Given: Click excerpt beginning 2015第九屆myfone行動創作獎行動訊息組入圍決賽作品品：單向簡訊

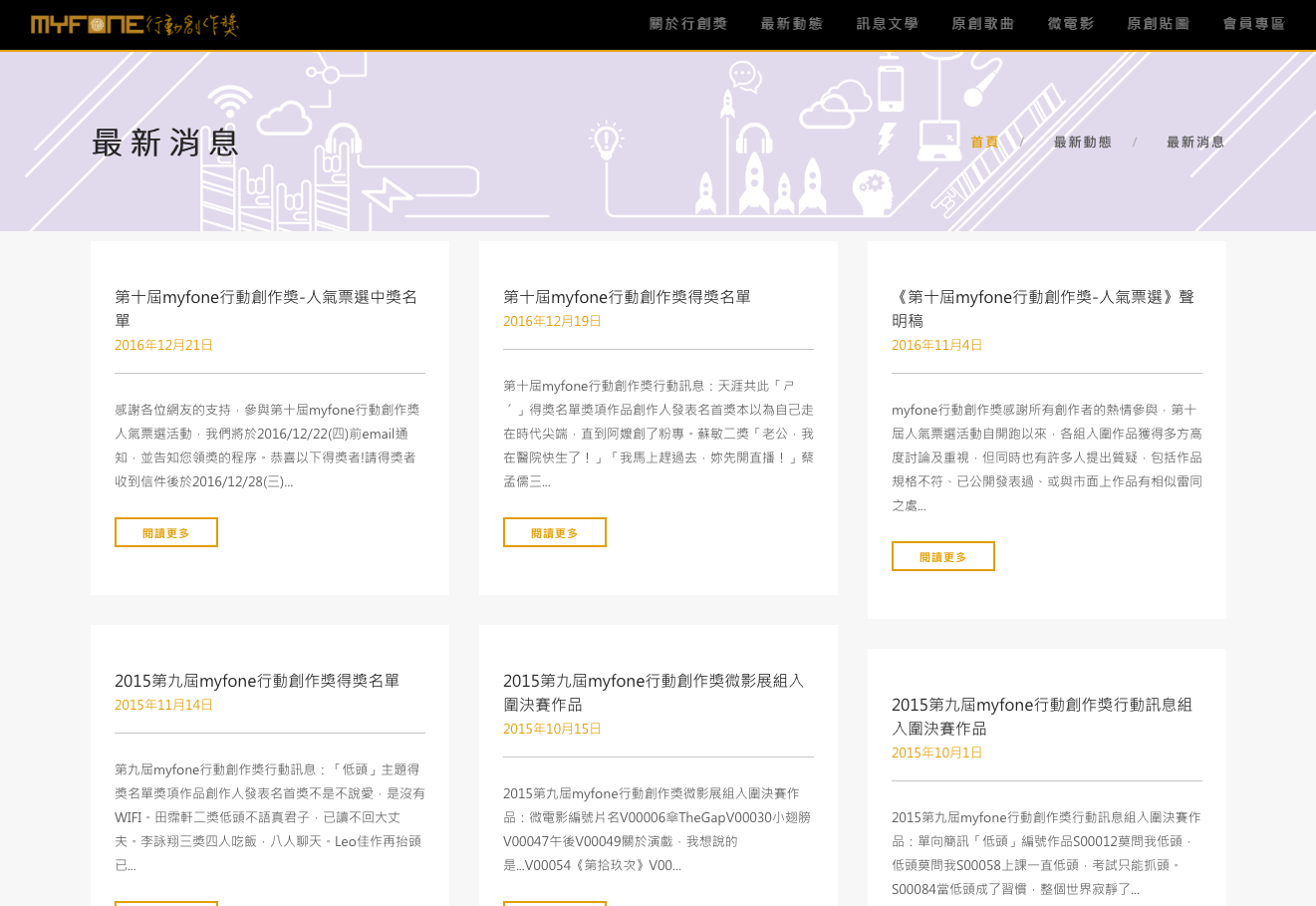Looking at the screenshot, I should pos(1046,853).
